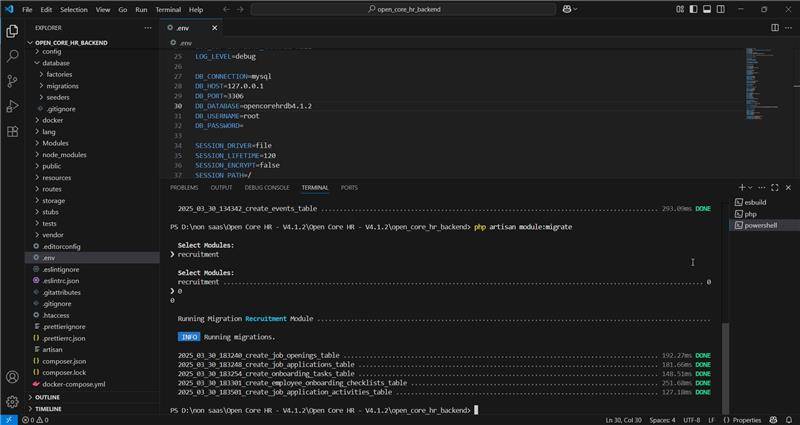Toggle panel visibility layout button

tap(707, 9)
